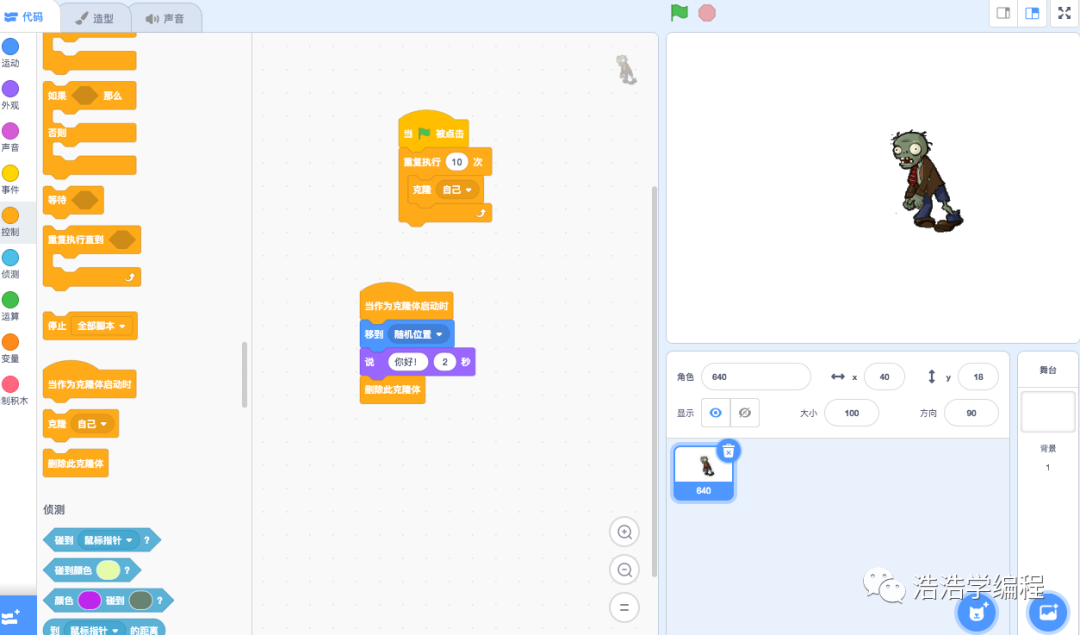Delete sprite 640 with trash icon

(728, 451)
